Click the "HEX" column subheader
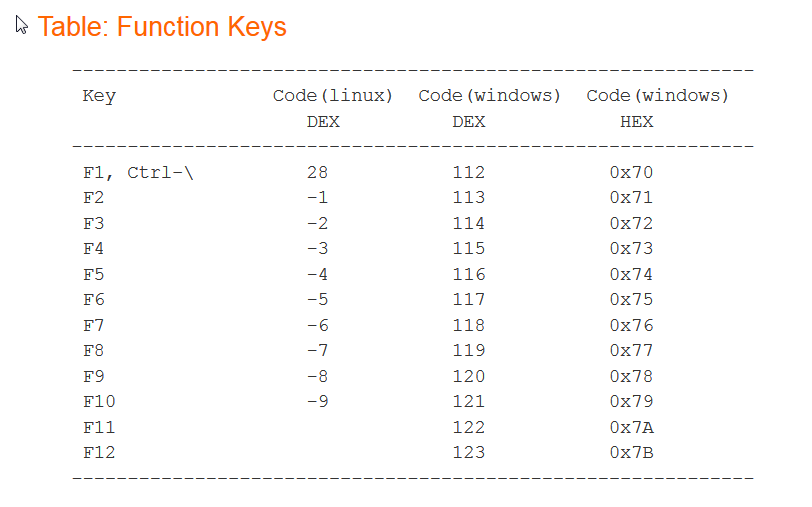The image size is (812, 507). [x=636, y=121]
